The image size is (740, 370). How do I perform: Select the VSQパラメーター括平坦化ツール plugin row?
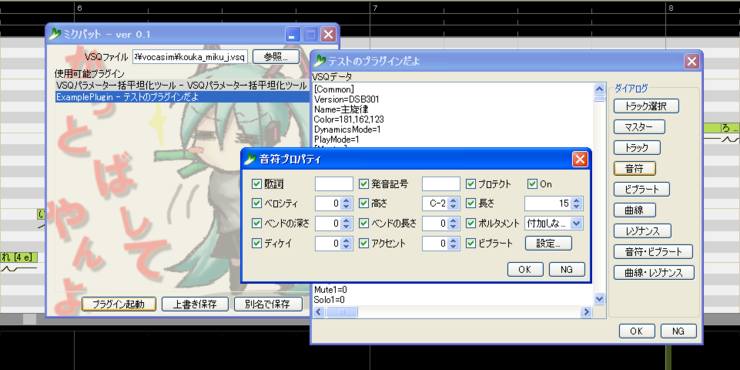[x=182, y=85]
